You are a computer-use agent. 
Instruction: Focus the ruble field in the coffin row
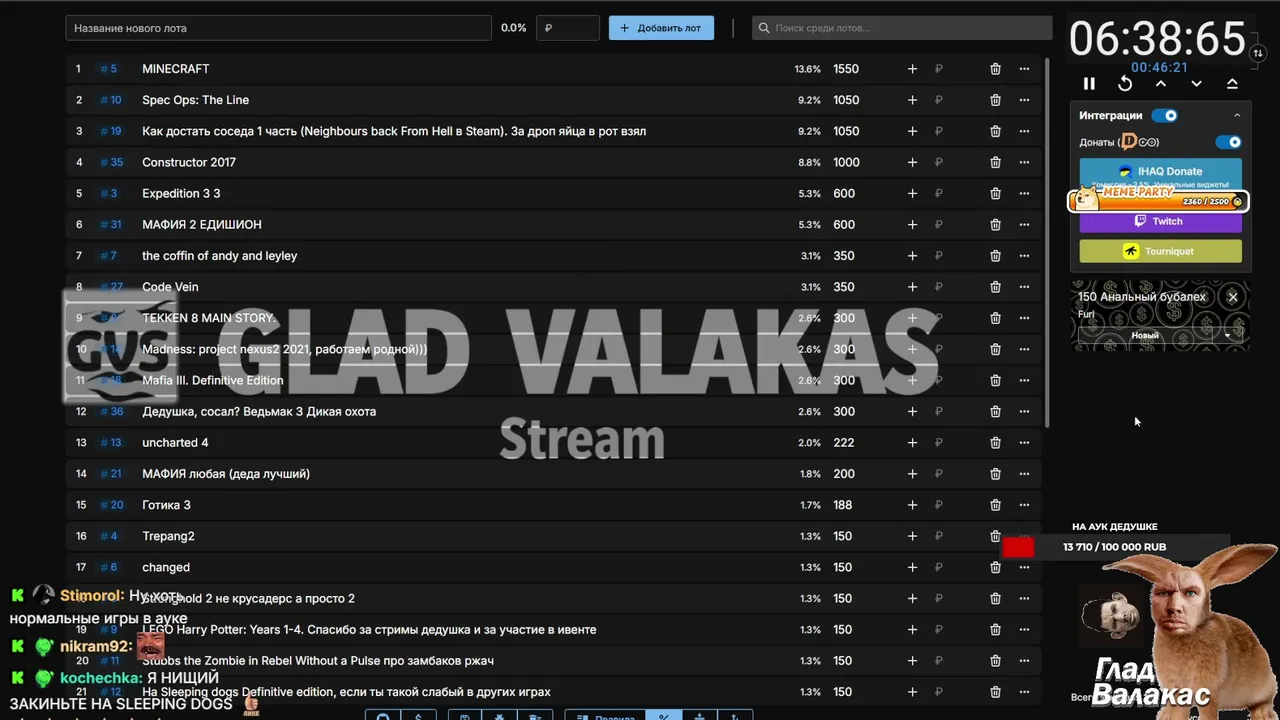(952, 256)
